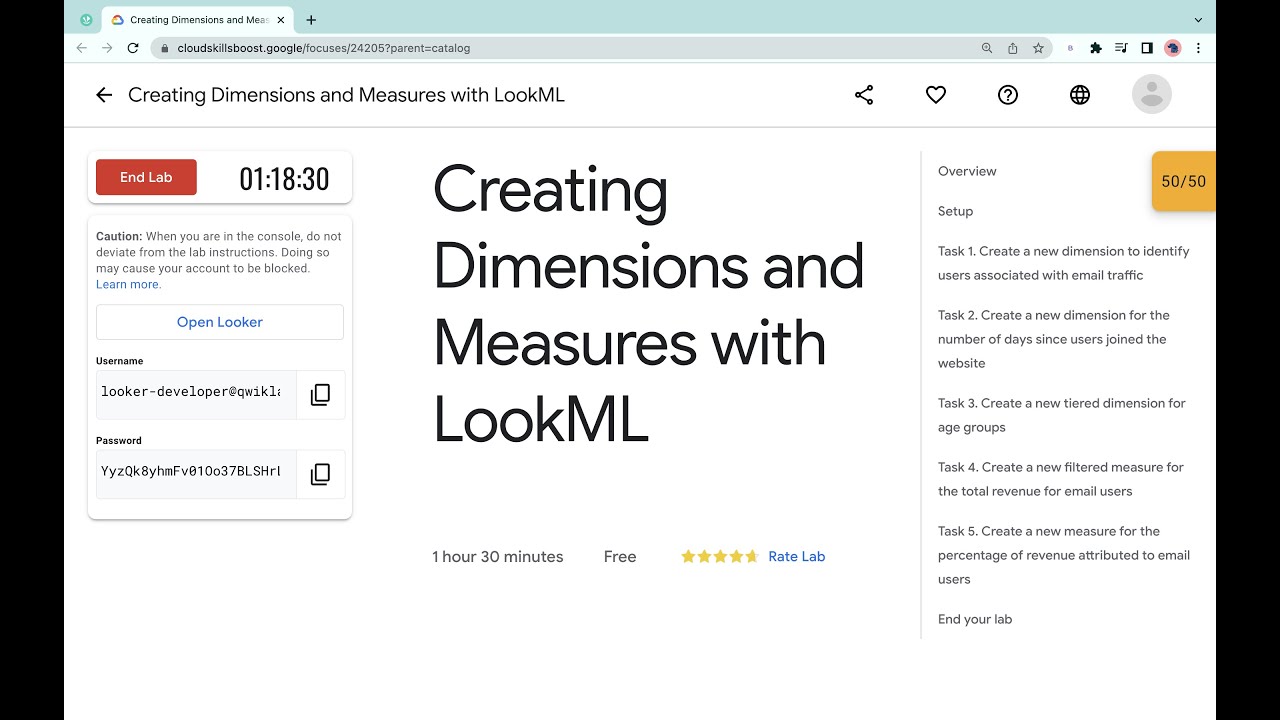Click the media control music list icon

tap(1121, 48)
